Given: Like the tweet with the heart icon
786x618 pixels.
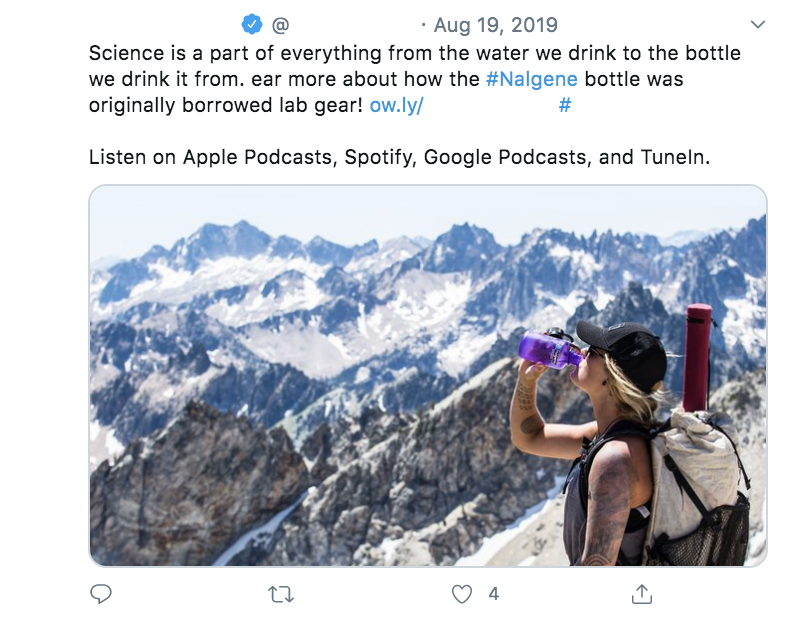Looking at the screenshot, I should pyautogui.click(x=461, y=594).
